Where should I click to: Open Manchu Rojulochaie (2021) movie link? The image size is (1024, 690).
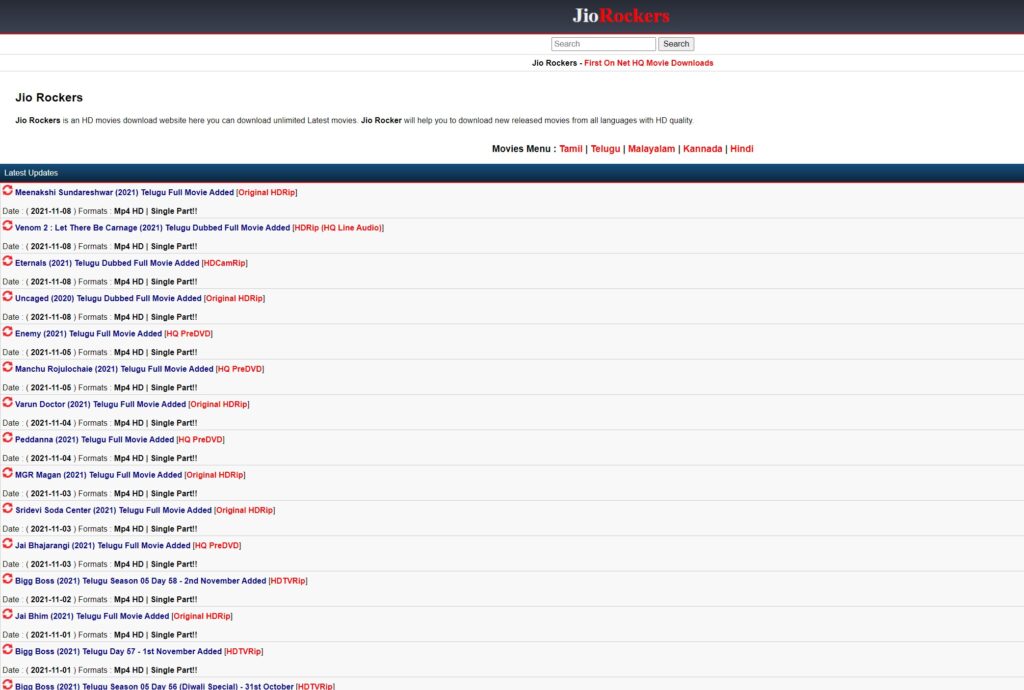(139, 369)
